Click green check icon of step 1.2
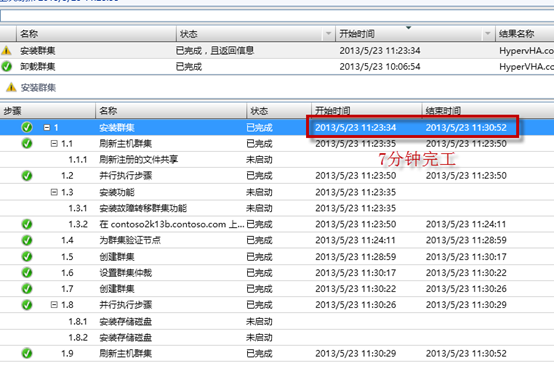Image resolution: width=554 pixels, height=366 pixels. click(x=27, y=176)
